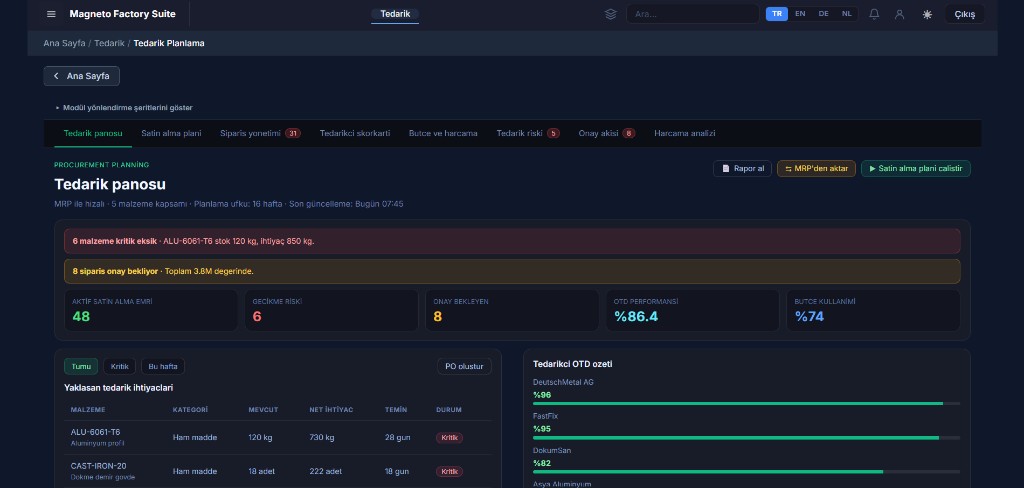Click the PO olustur button

tap(464, 366)
